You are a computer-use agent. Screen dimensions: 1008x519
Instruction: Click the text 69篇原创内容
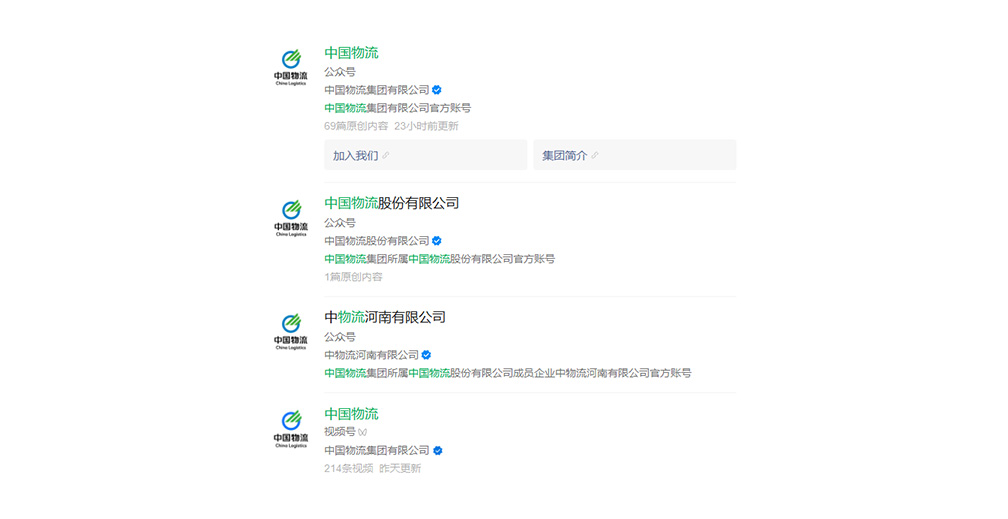coord(356,126)
